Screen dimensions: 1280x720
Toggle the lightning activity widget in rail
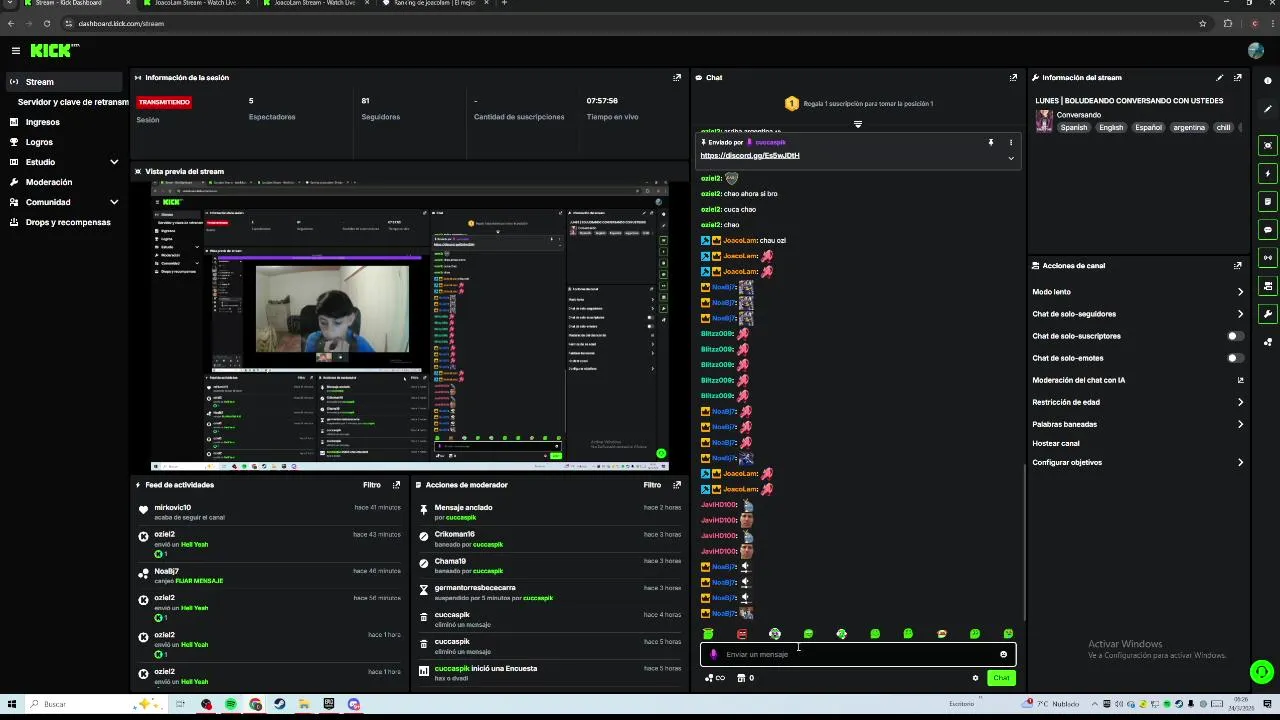(x=1268, y=174)
